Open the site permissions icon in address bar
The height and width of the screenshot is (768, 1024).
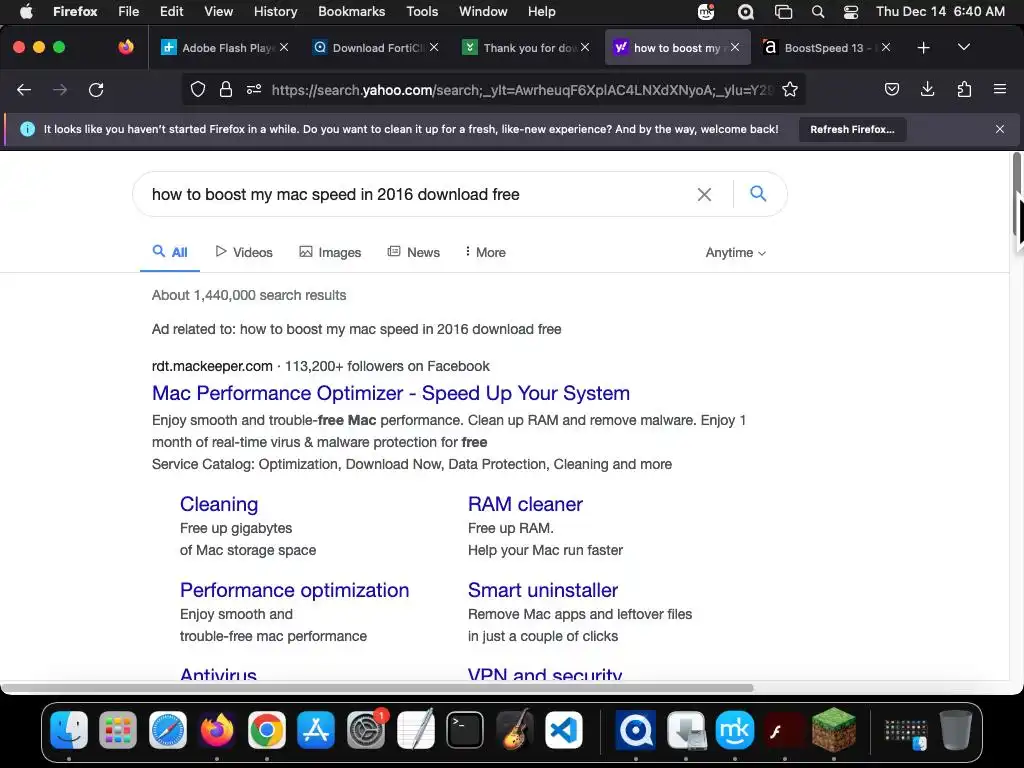(254, 89)
